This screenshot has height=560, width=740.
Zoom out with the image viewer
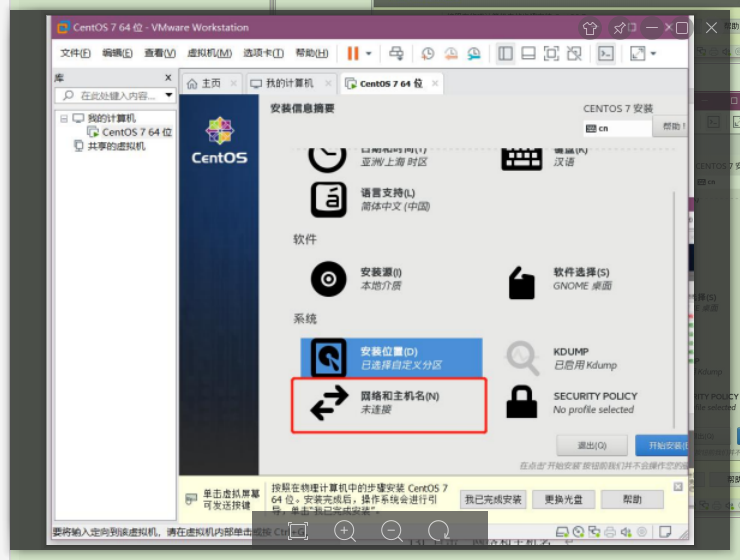pos(392,531)
